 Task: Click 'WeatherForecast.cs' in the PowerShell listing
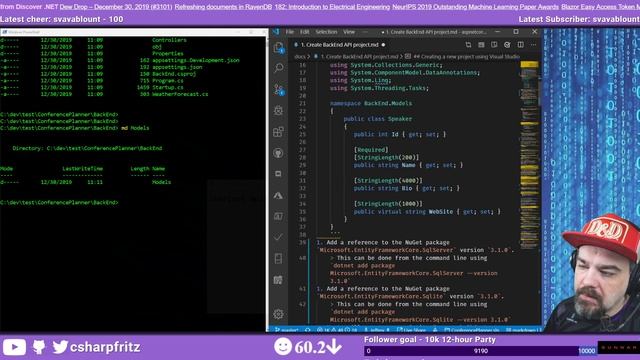pos(180,94)
